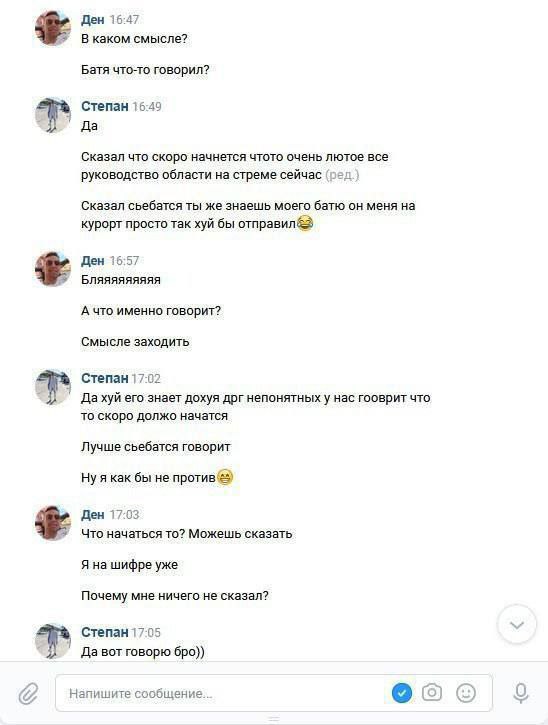Open Степан's name at 16:49
Screen dimensions: 548x725
coord(105,106)
